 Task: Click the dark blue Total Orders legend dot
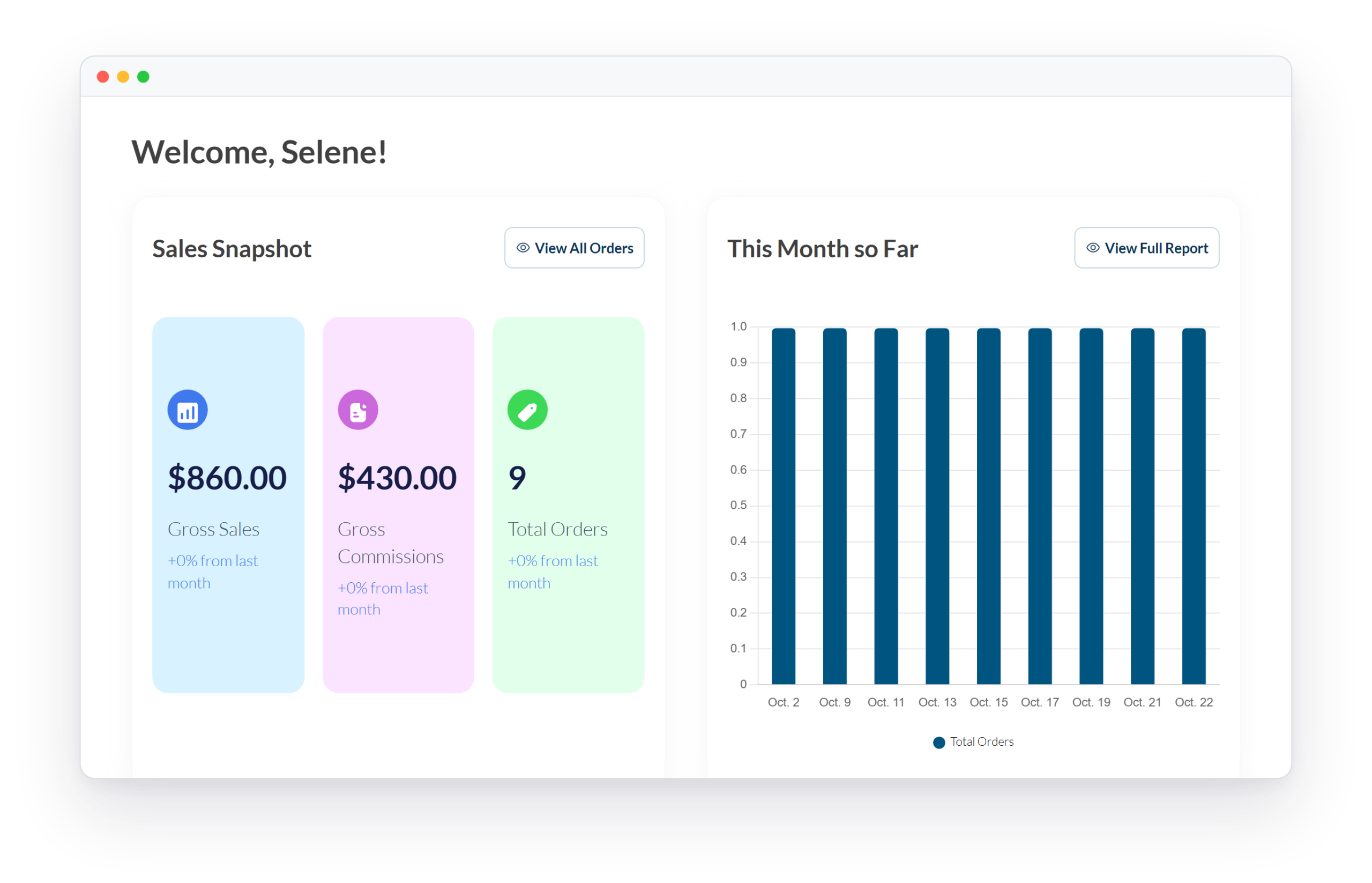click(939, 743)
